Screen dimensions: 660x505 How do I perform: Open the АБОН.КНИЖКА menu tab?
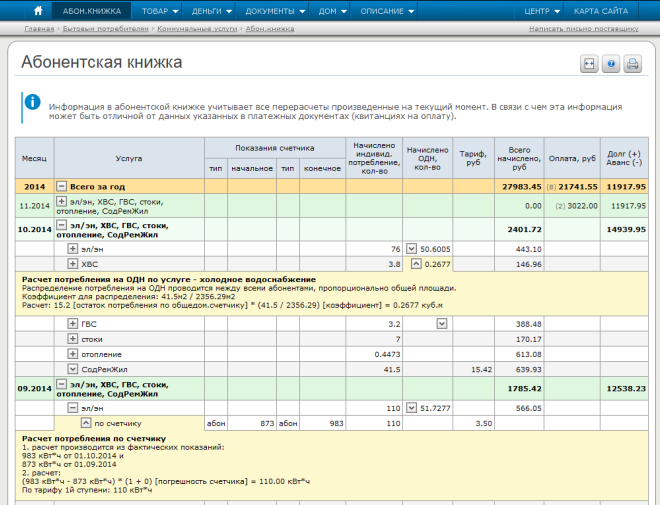point(91,11)
